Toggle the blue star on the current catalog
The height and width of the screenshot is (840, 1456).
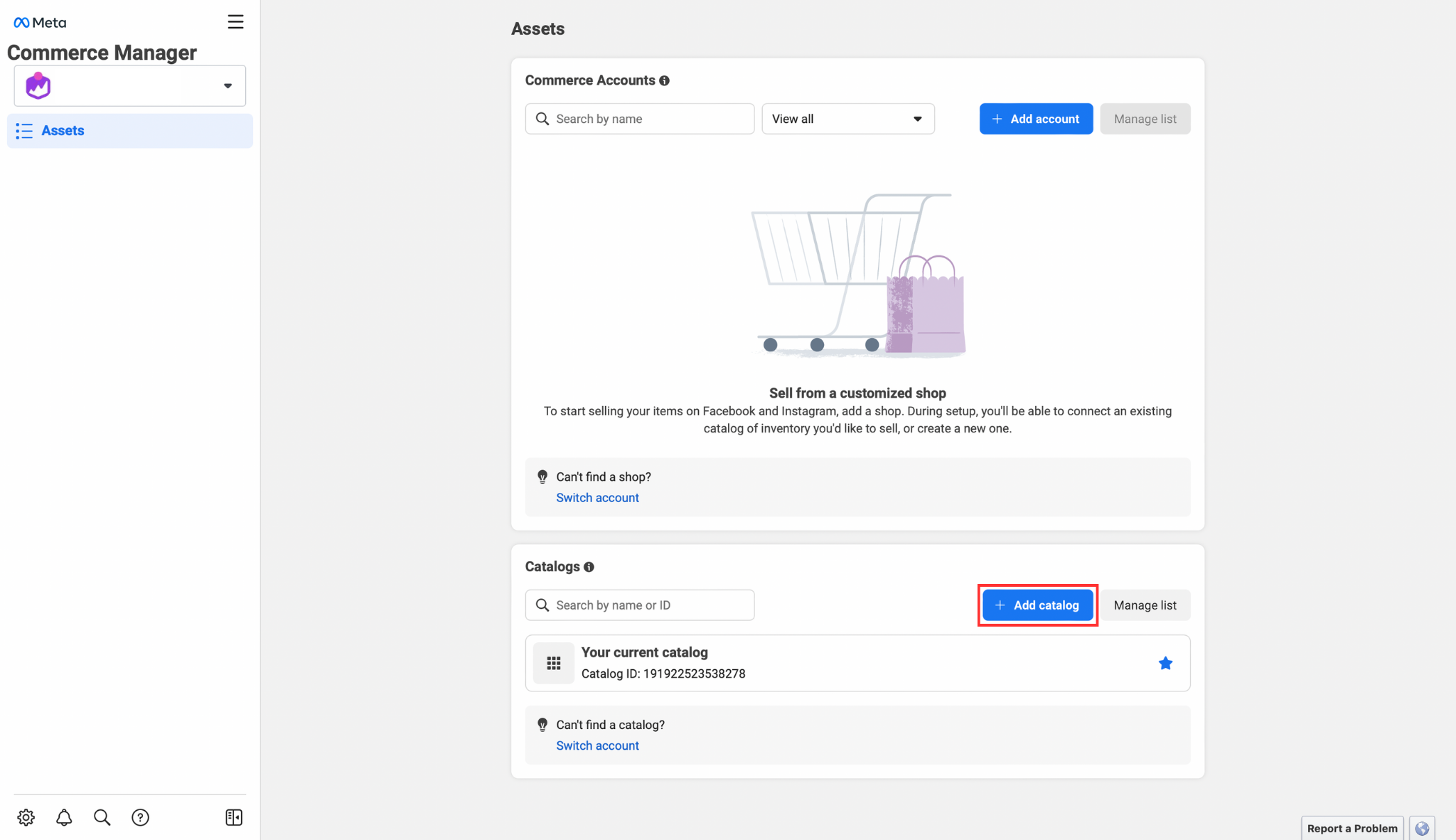point(1166,663)
